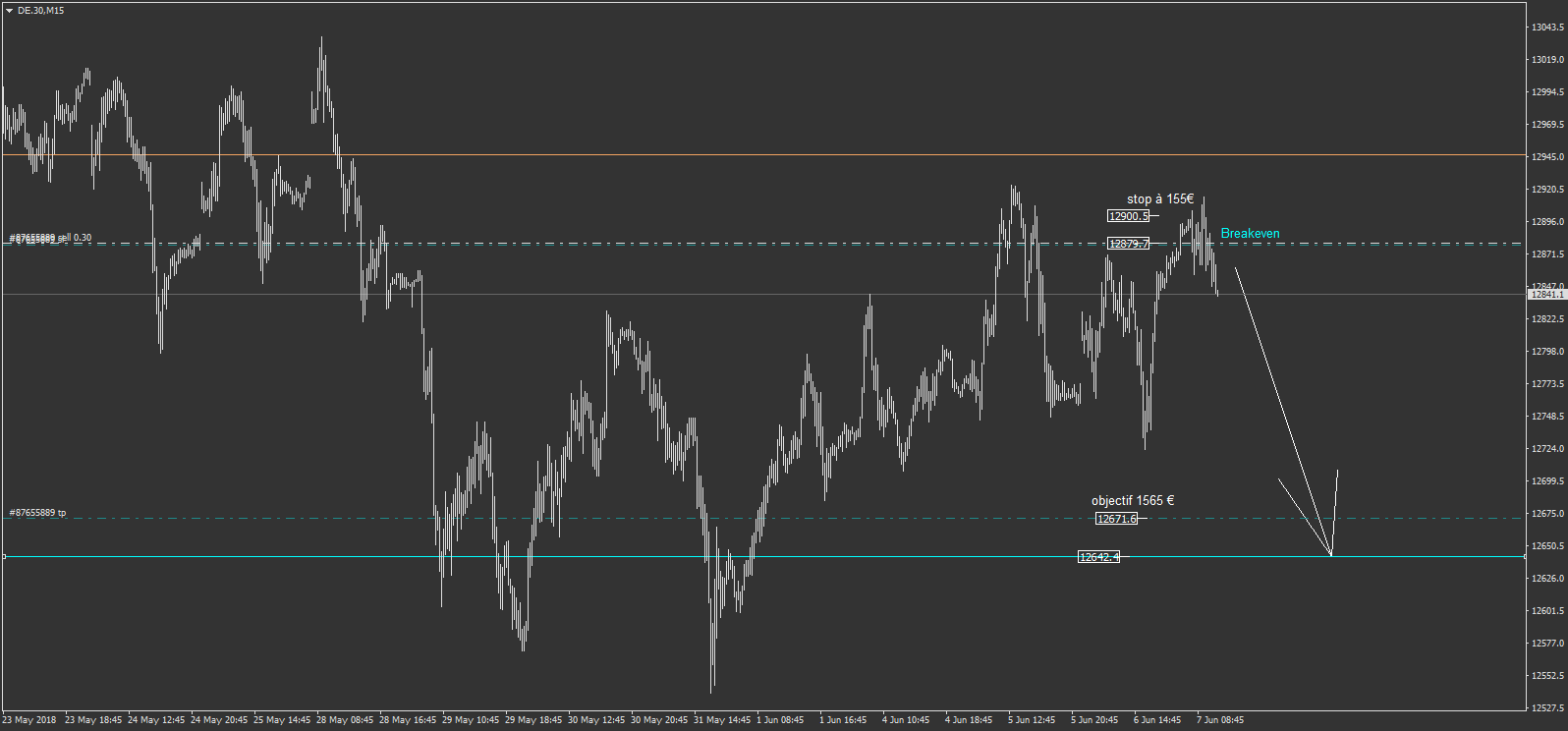
Task: Click the 23 May 18:45 time label
Action: point(93,720)
